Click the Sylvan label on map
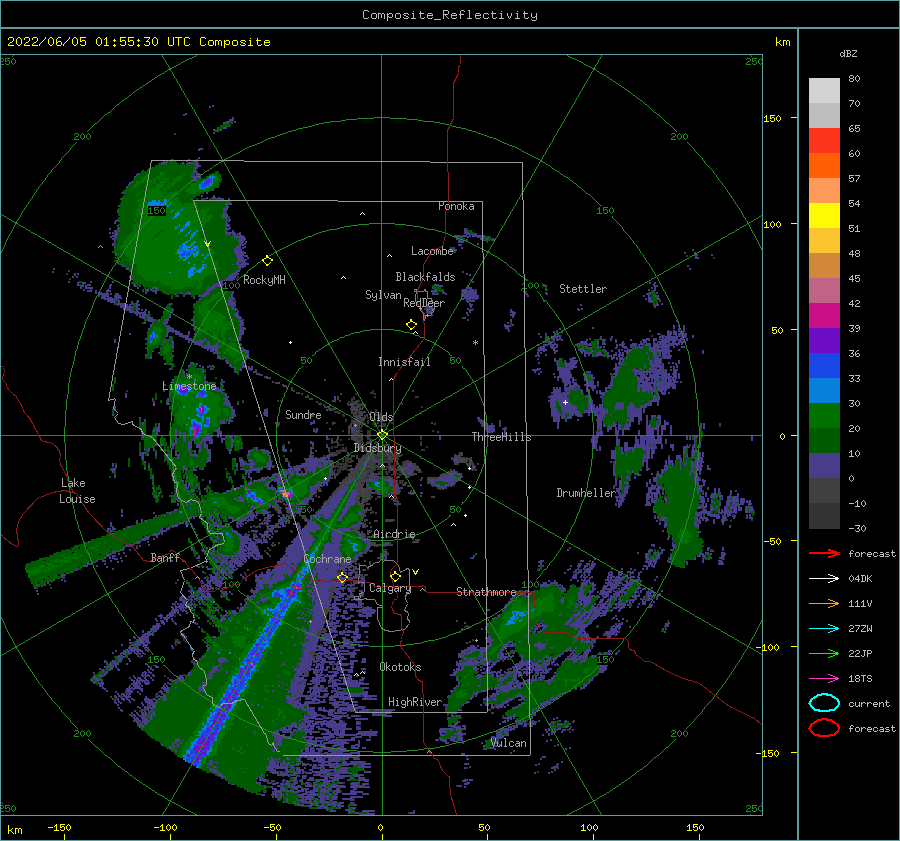900x841 pixels. coord(383,295)
